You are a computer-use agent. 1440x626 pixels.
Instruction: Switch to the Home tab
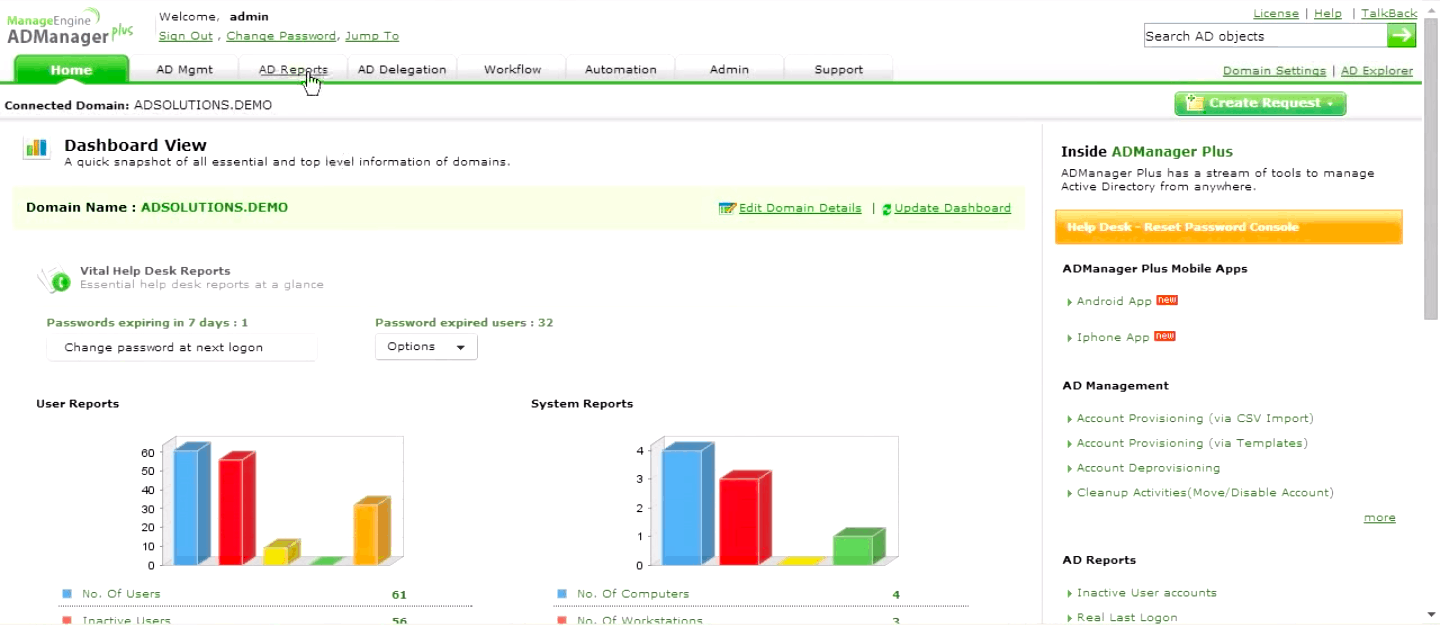[71, 70]
